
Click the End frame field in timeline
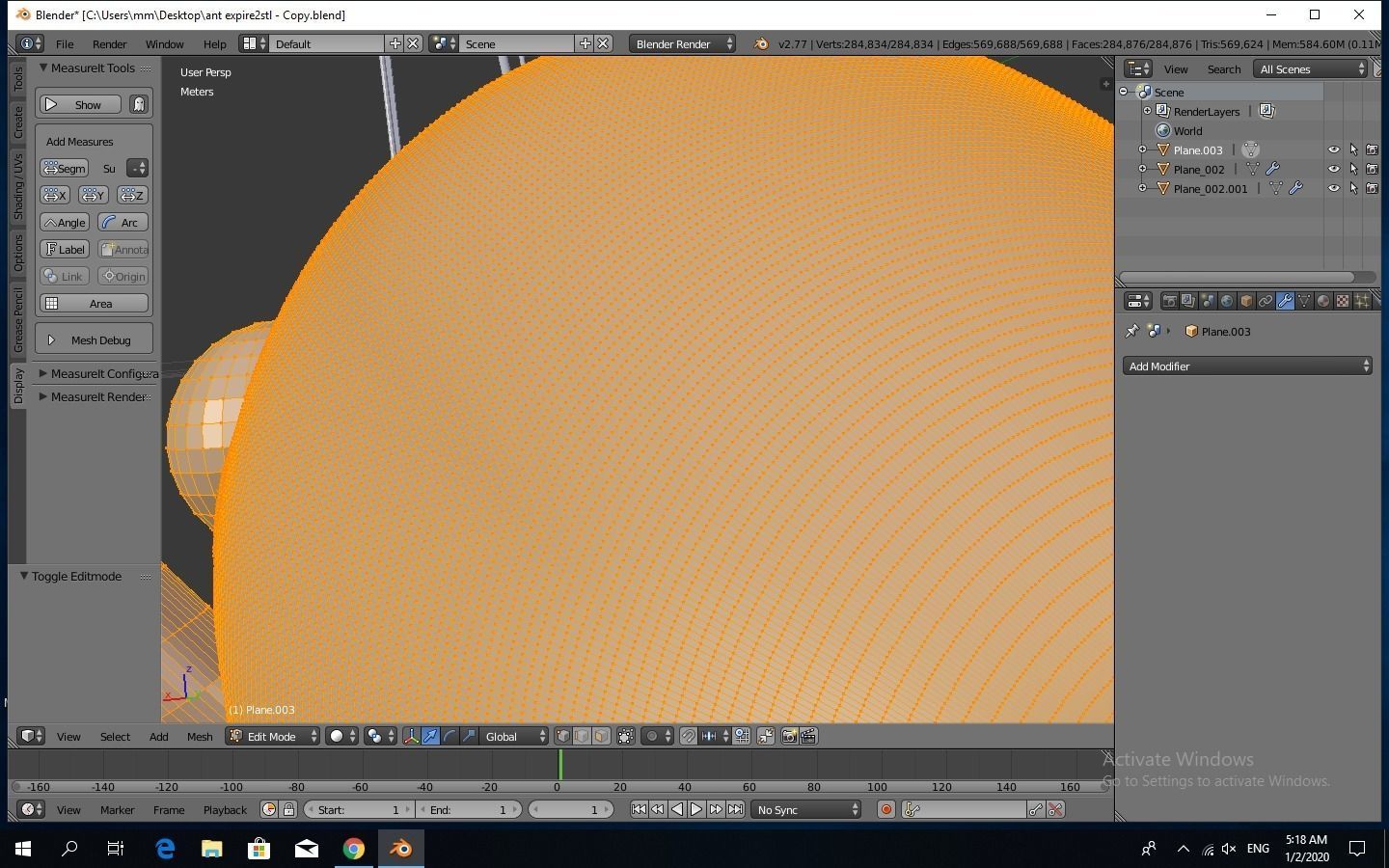(469, 810)
